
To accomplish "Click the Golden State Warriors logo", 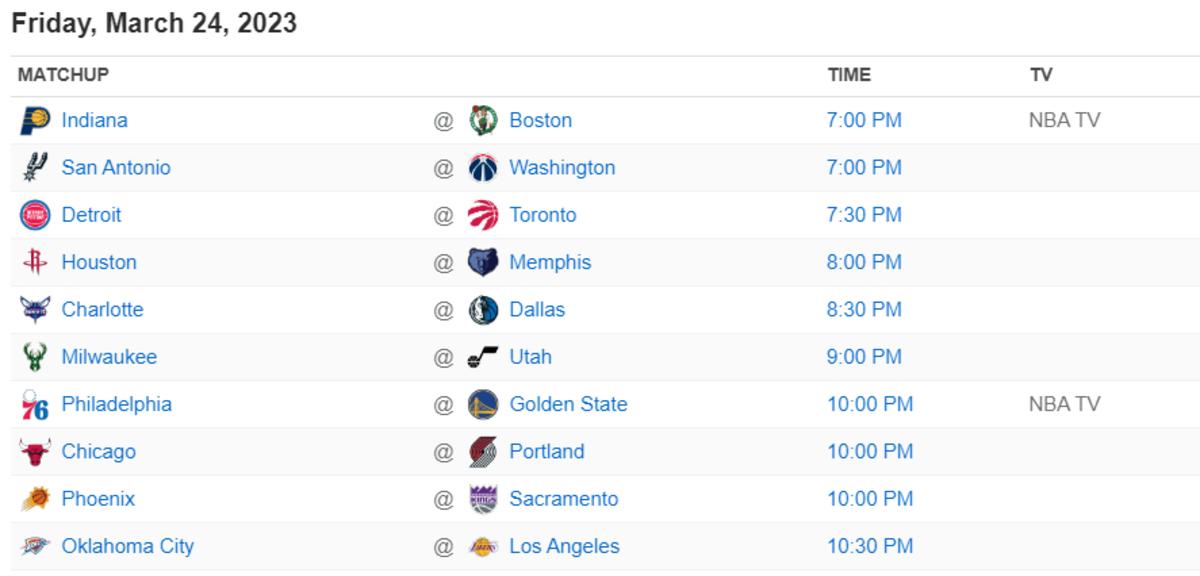I will pos(483,404).
